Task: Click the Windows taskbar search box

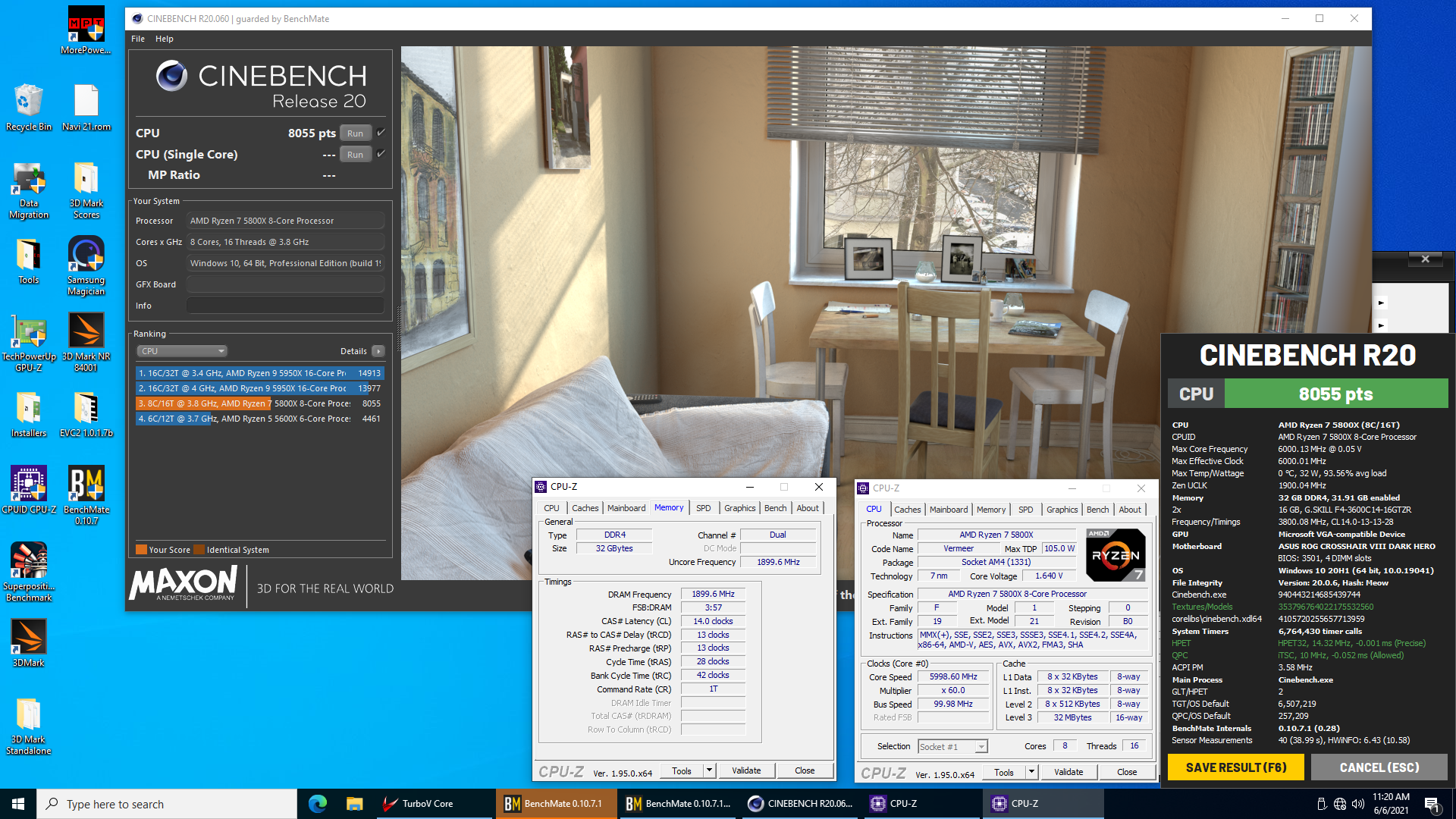Action: (167, 804)
